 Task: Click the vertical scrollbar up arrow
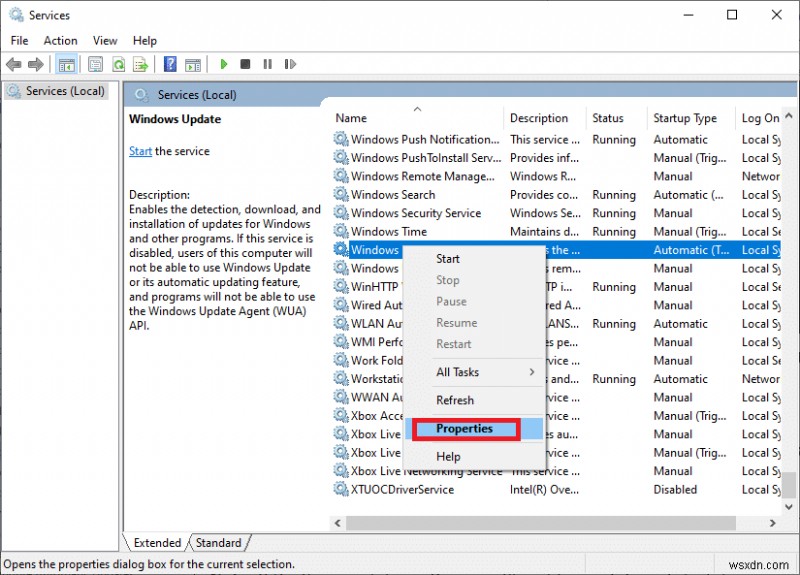(789, 116)
